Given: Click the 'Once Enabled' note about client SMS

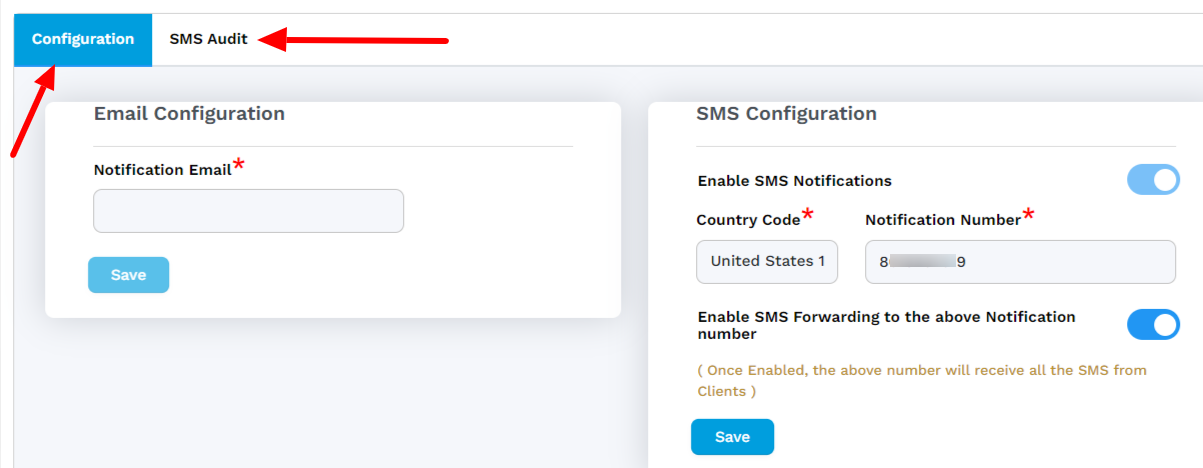Looking at the screenshot, I should tap(921, 380).
